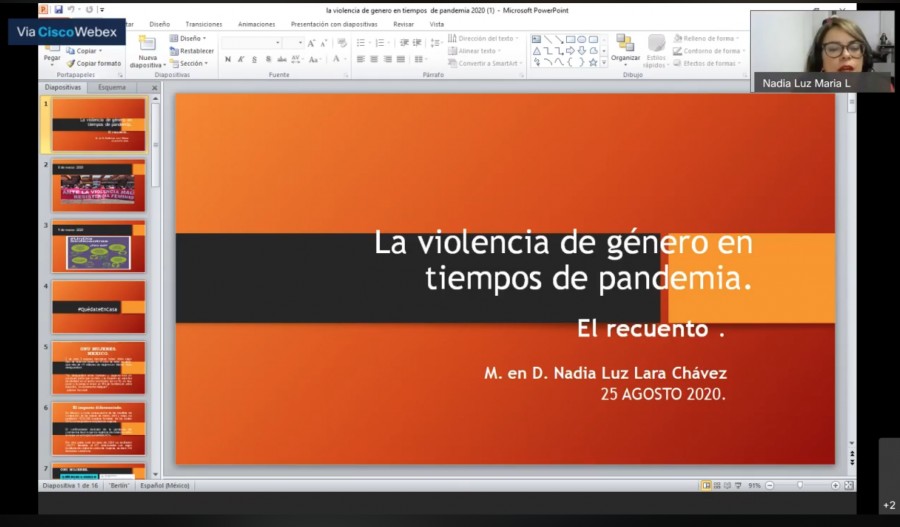Open the slide Diseño layout dropdown
The image size is (900, 527).
188,38
